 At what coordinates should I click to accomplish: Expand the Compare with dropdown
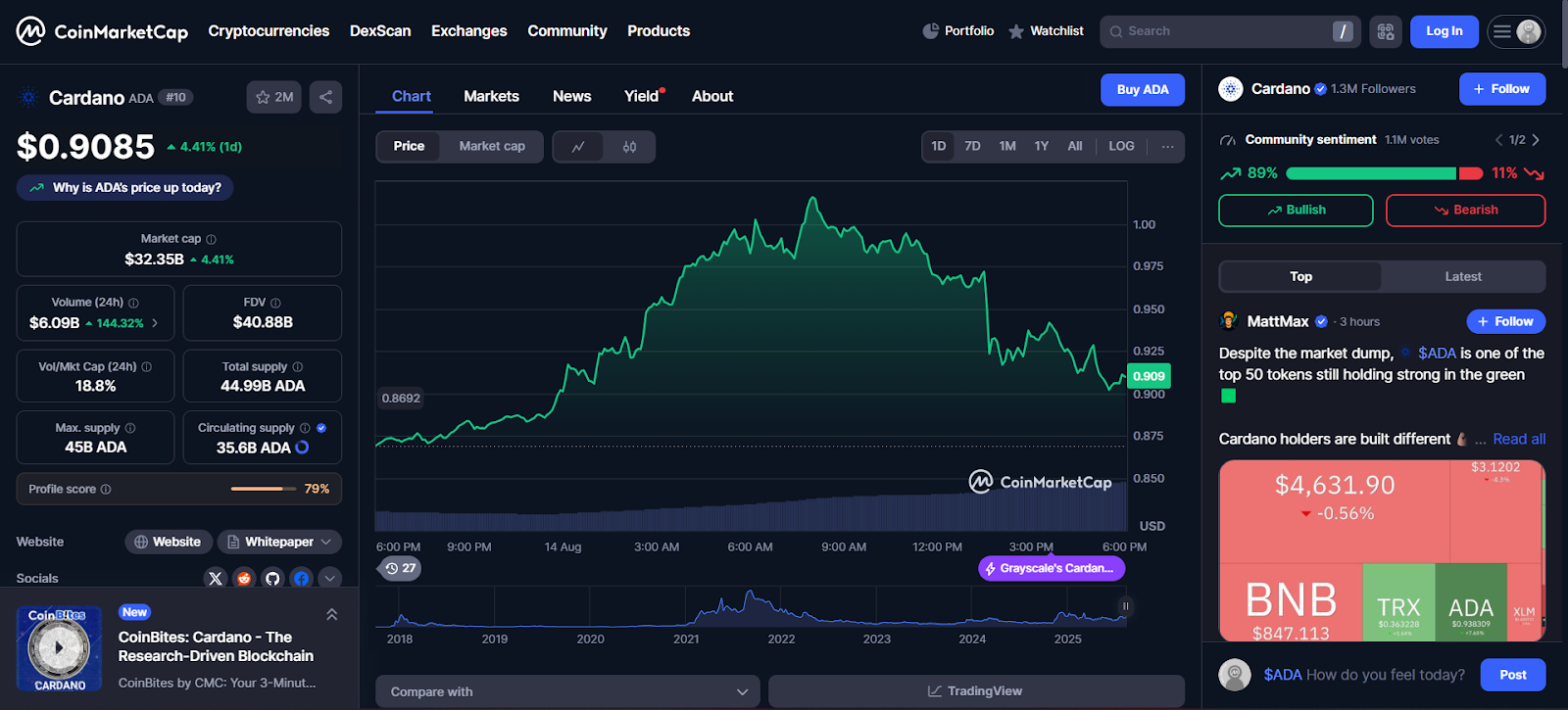pyautogui.click(x=567, y=691)
